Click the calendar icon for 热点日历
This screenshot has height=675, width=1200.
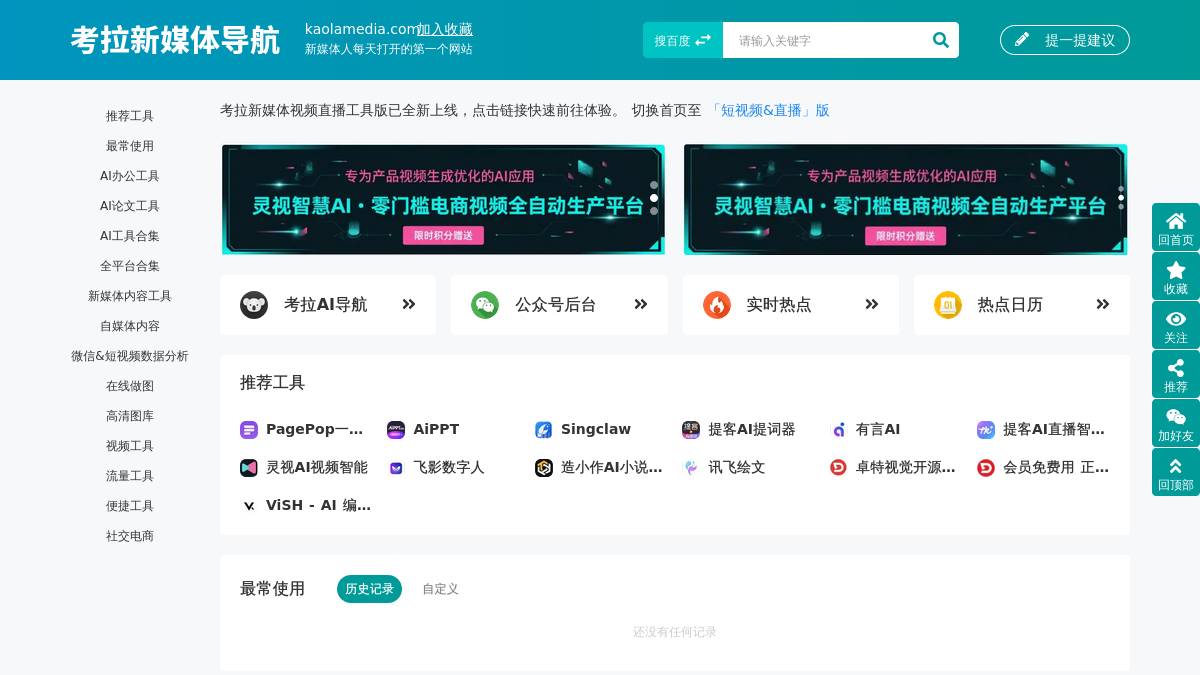pyautogui.click(x=948, y=305)
